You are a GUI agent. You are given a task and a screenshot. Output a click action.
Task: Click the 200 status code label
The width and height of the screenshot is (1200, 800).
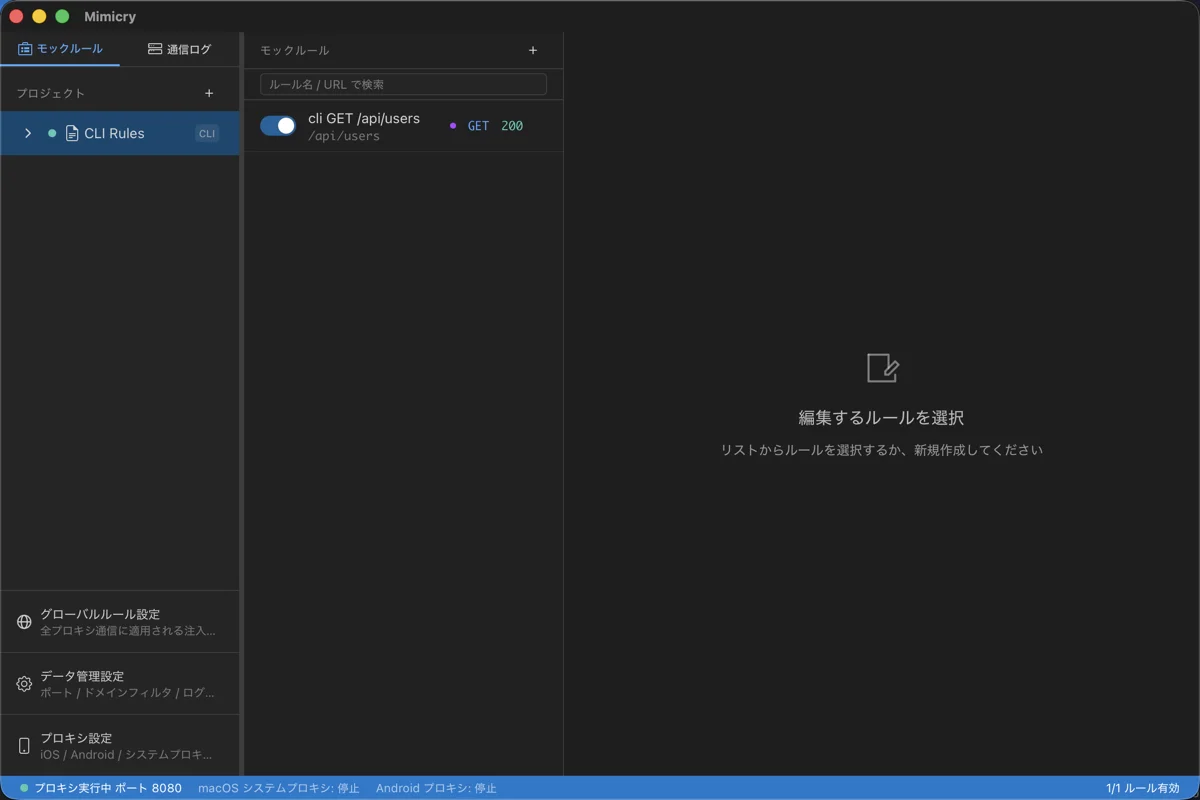[512, 126]
